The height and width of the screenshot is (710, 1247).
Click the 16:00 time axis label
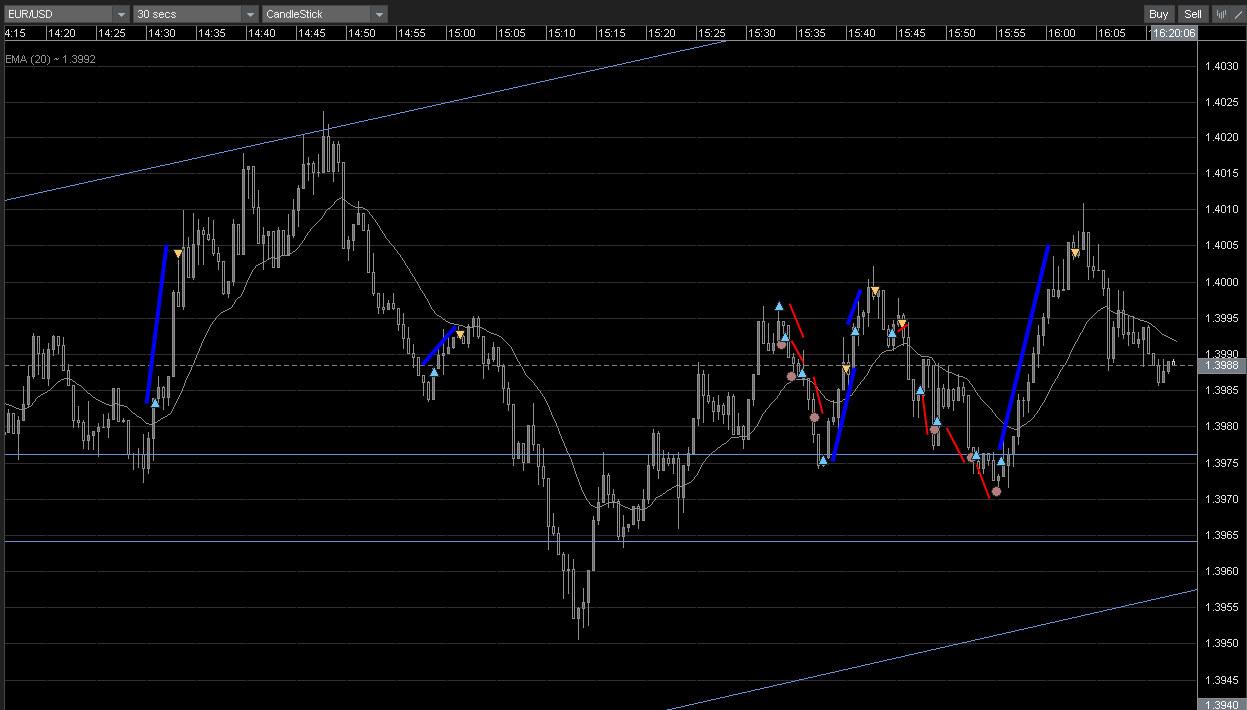click(1061, 33)
